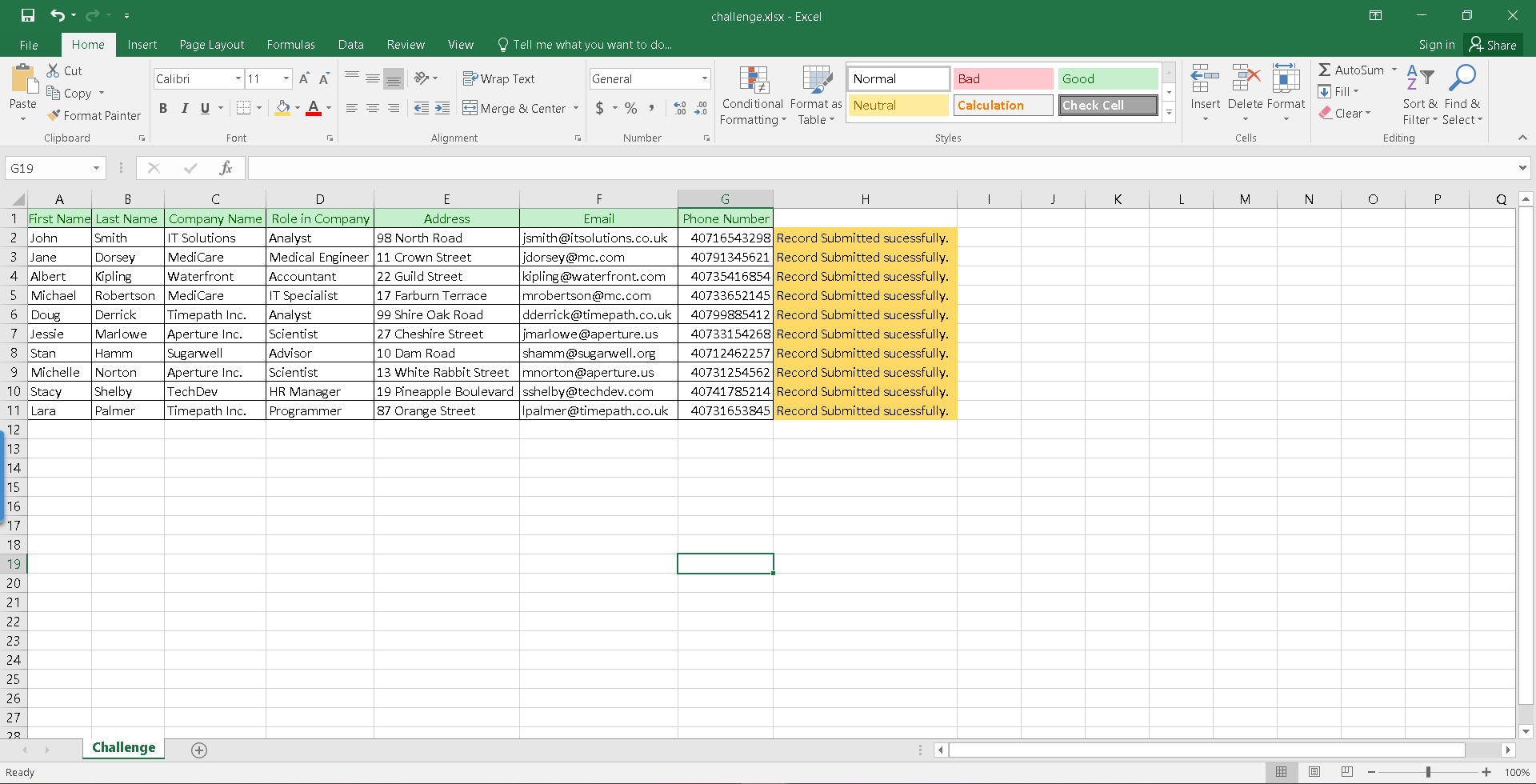
Task: Apply the Good cell style swatch
Action: coord(1107,78)
